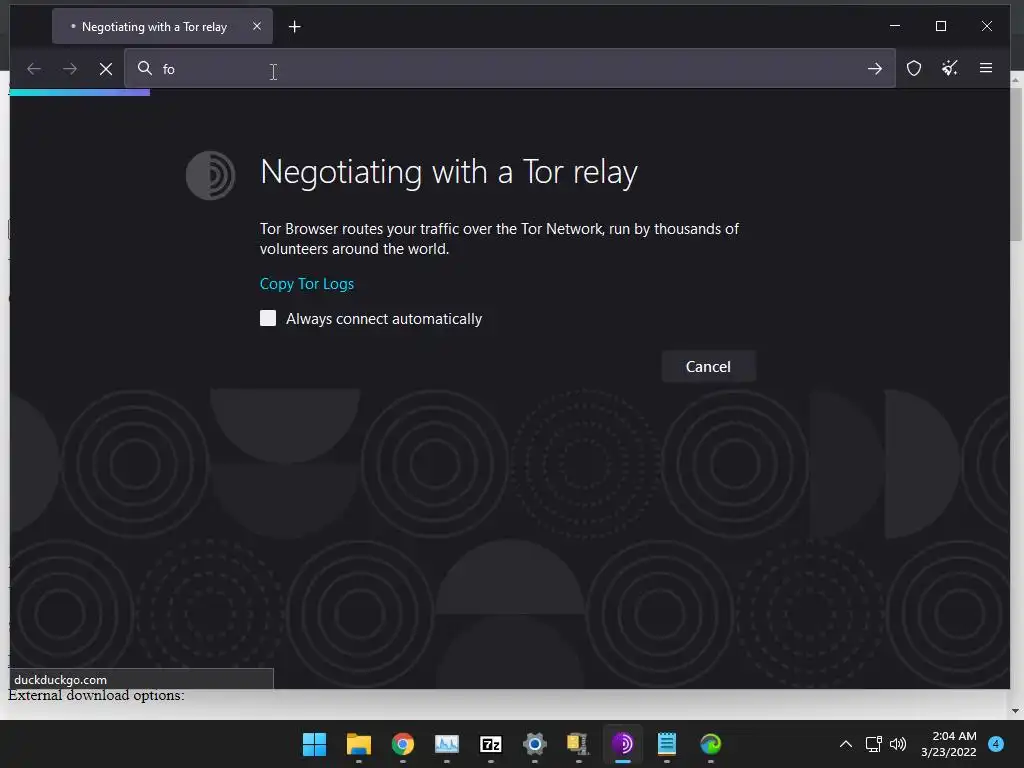Image resolution: width=1024 pixels, height=768 pixels.
Task: Show hidden system tray icons
Action: 846,744
